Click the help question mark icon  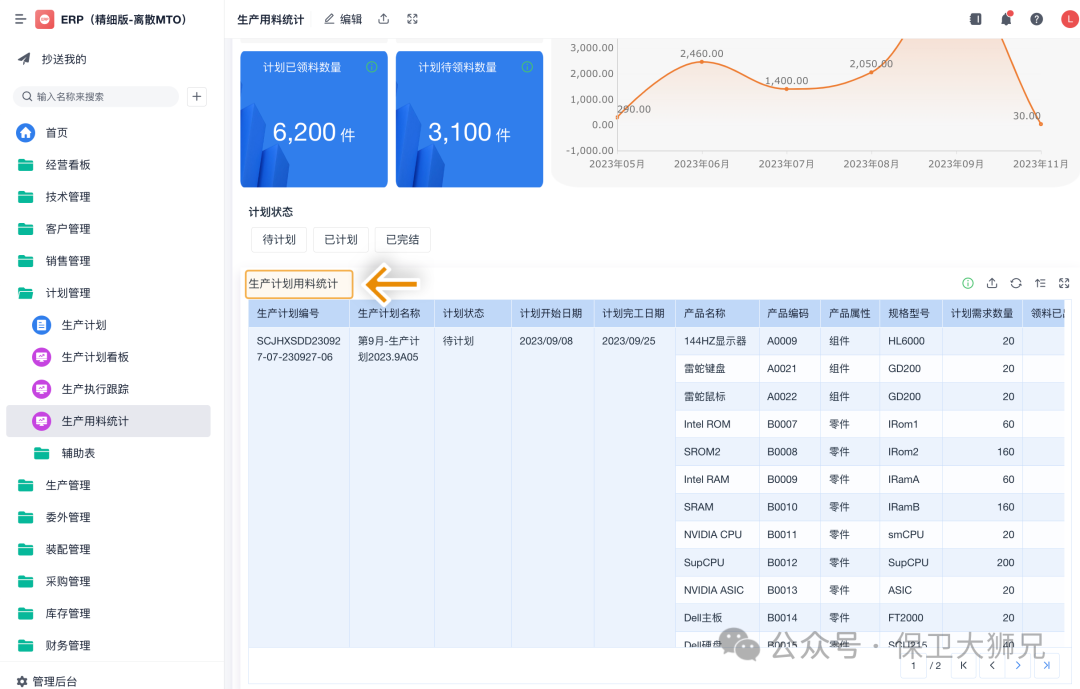coord(1036,19)
